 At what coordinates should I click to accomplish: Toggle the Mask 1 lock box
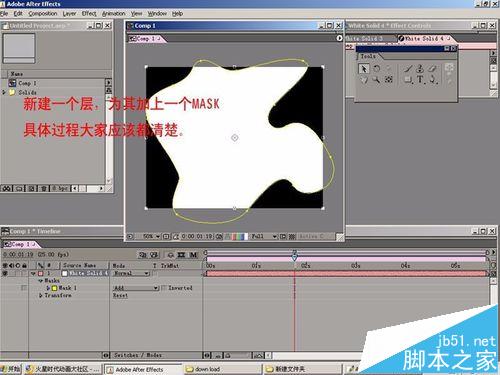coord(24,287)
